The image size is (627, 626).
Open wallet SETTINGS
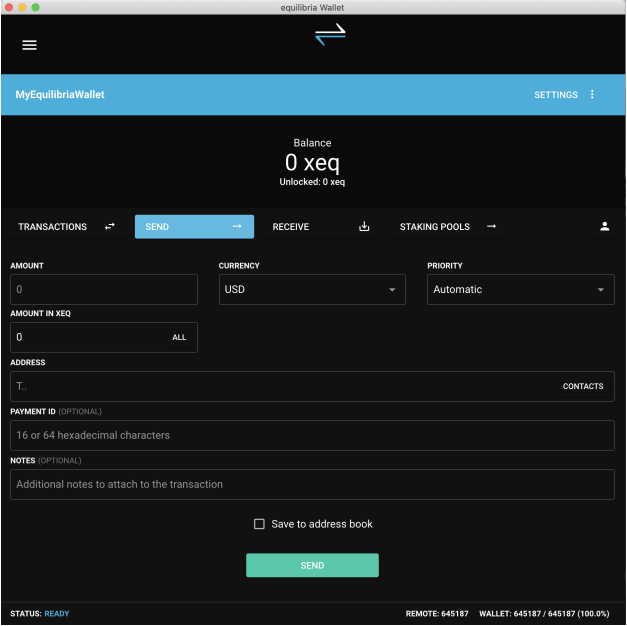(x=555, y=95)
